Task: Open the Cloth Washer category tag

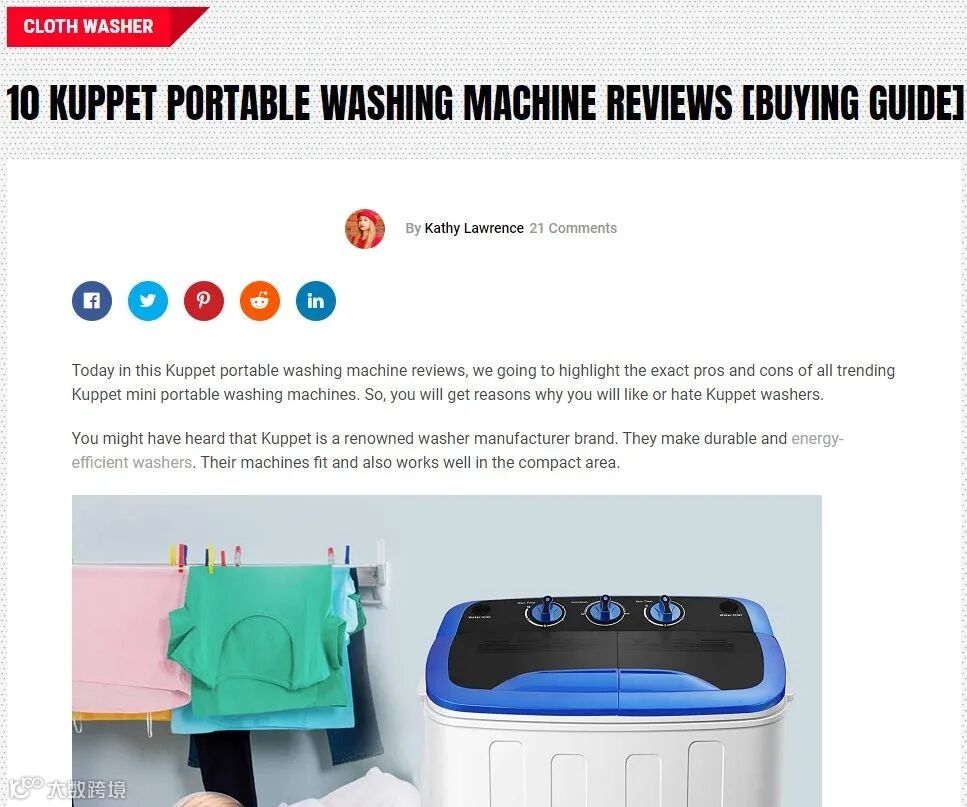Action: click(x=88, y=26)
